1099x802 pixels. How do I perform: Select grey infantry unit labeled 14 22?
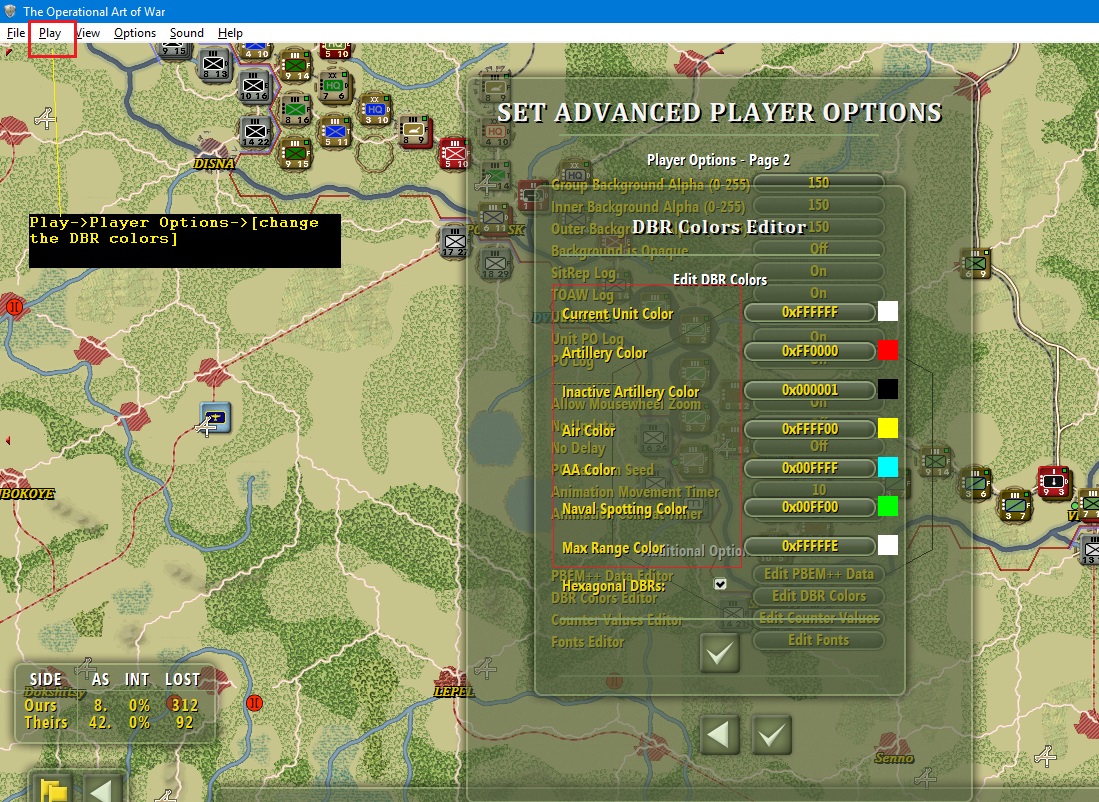(255, 132)
